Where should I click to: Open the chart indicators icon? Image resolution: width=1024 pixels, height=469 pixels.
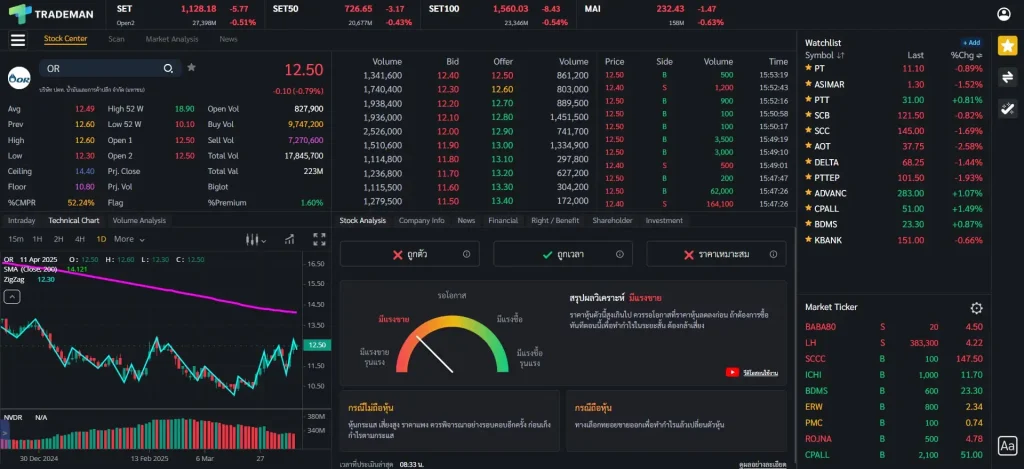289,240
